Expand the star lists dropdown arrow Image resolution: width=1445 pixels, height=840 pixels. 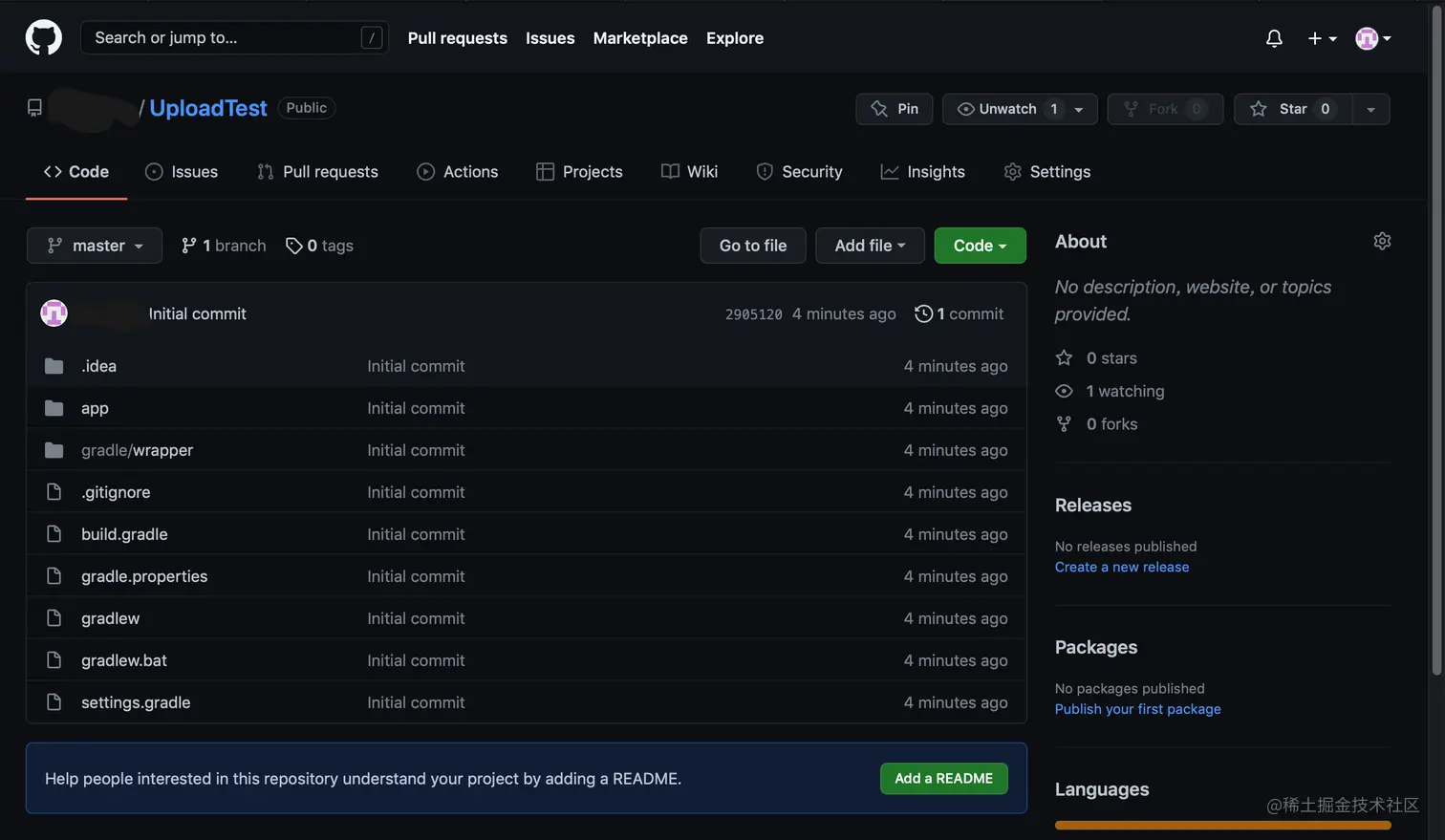pyautogui.click(x=1370, y=109)
